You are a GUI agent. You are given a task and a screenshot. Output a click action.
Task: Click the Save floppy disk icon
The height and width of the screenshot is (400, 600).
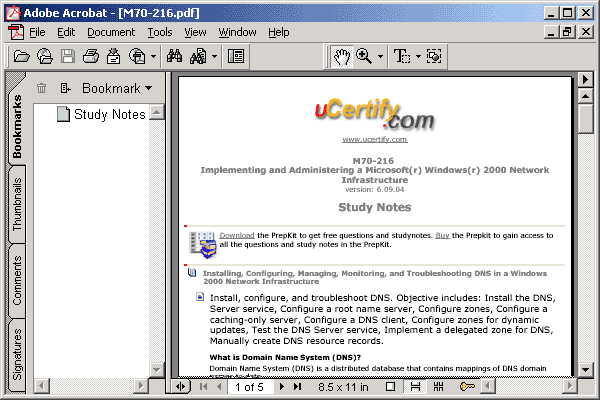coord(68,57)
